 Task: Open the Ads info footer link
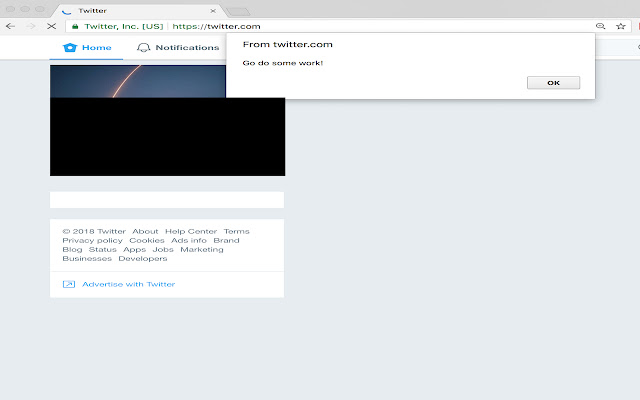pos(189,240)
